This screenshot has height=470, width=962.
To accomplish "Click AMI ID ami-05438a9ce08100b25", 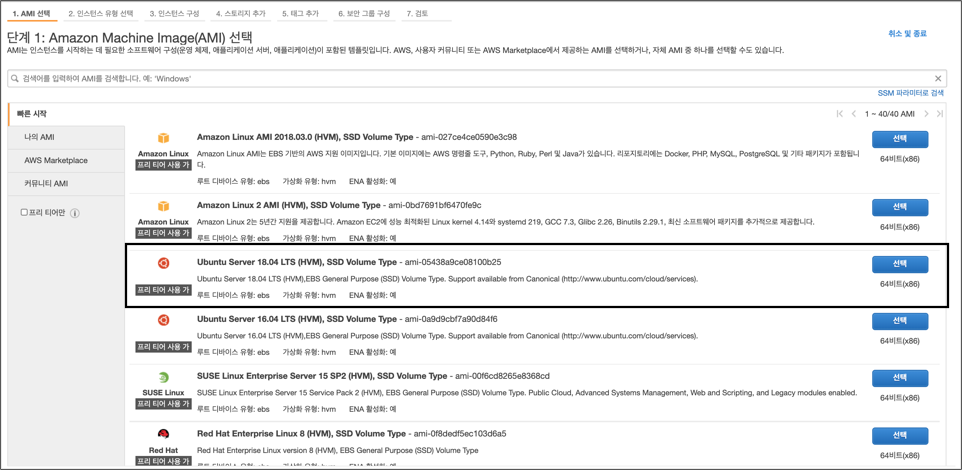I will point(453,262).
